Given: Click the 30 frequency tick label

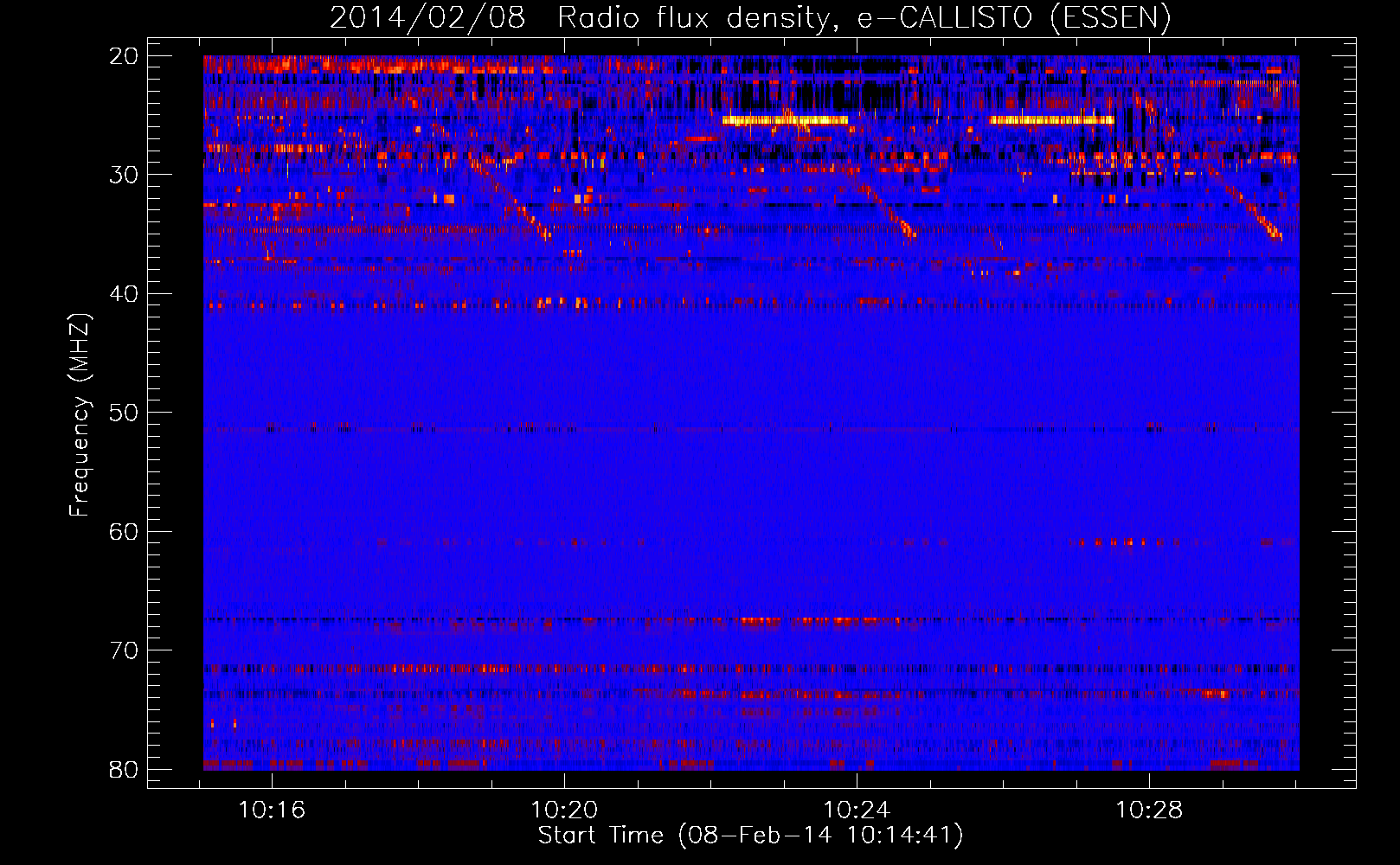Looking at the screenshot, I should pos(124,175).
